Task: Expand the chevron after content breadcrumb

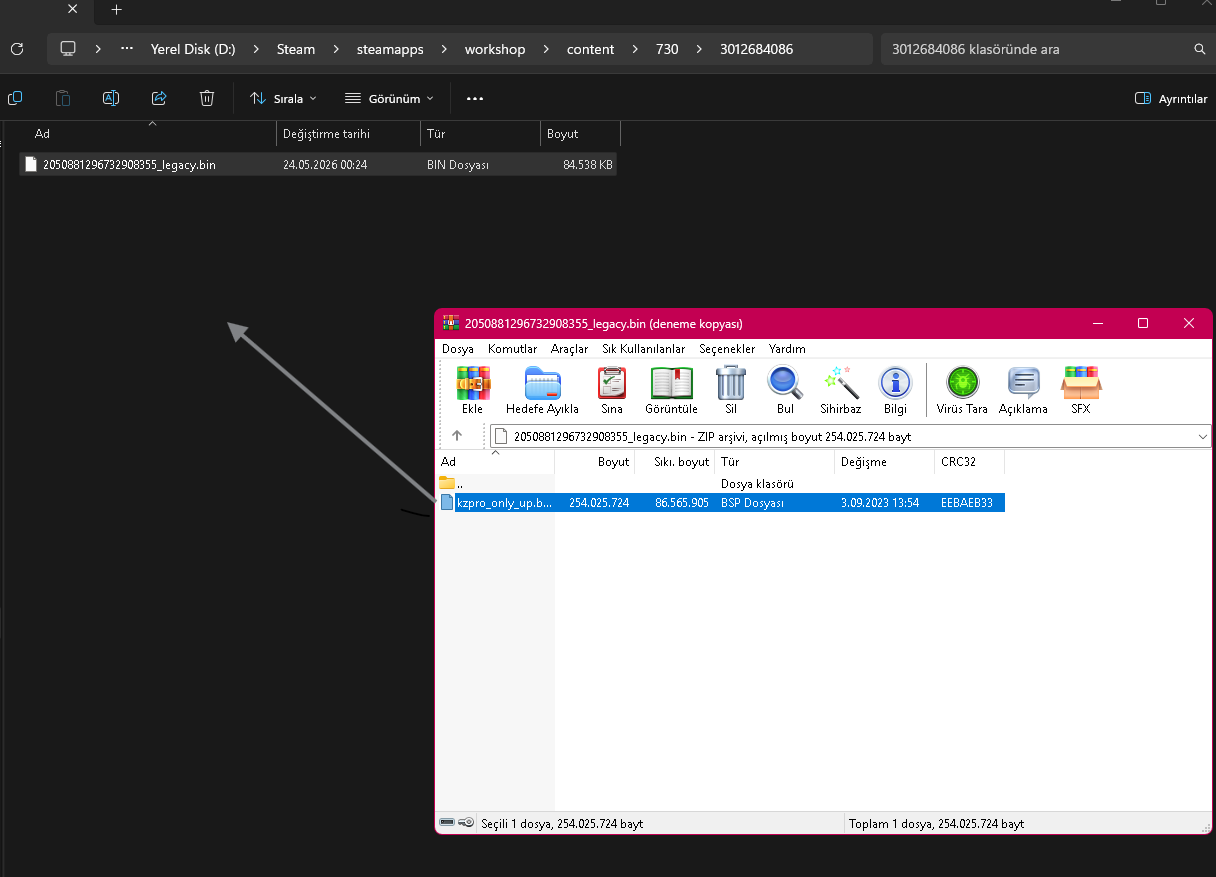Action: point(635,49)
